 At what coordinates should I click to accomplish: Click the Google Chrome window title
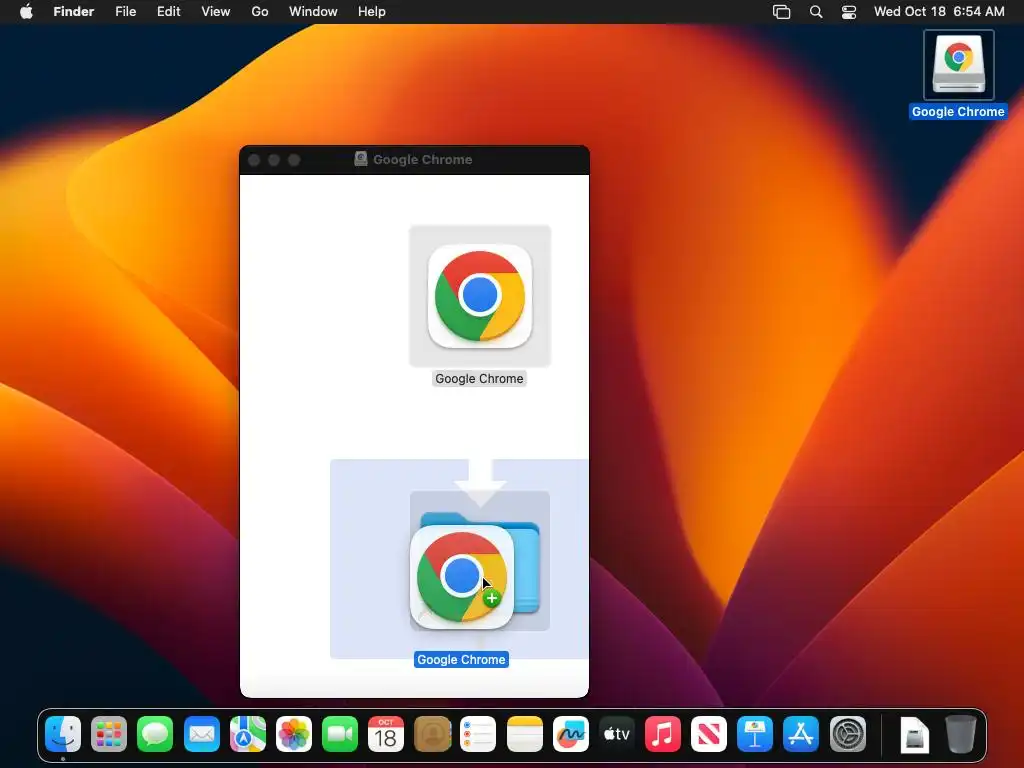point(423,159)
